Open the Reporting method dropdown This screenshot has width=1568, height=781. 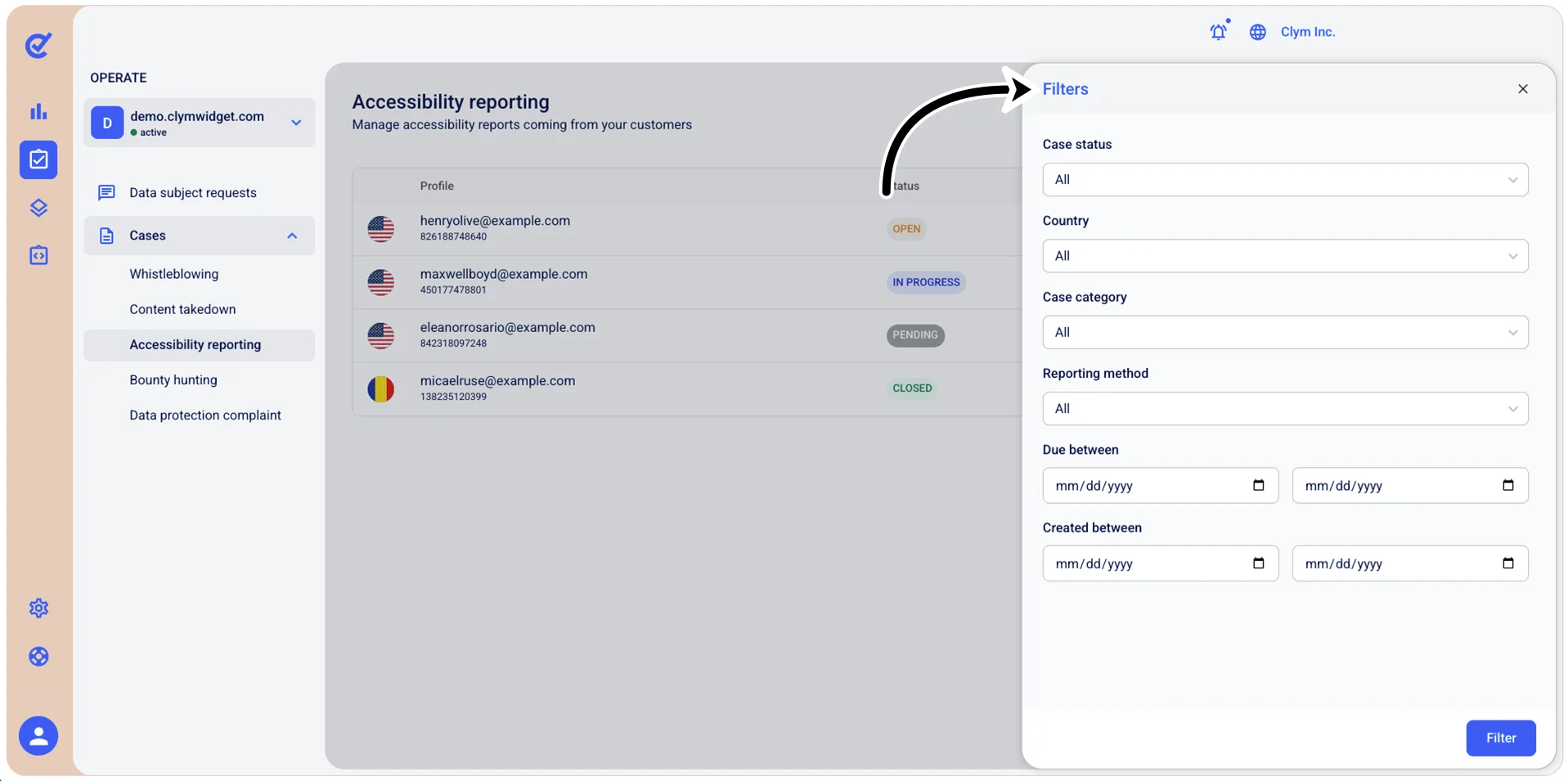(x=1285, y=409)
